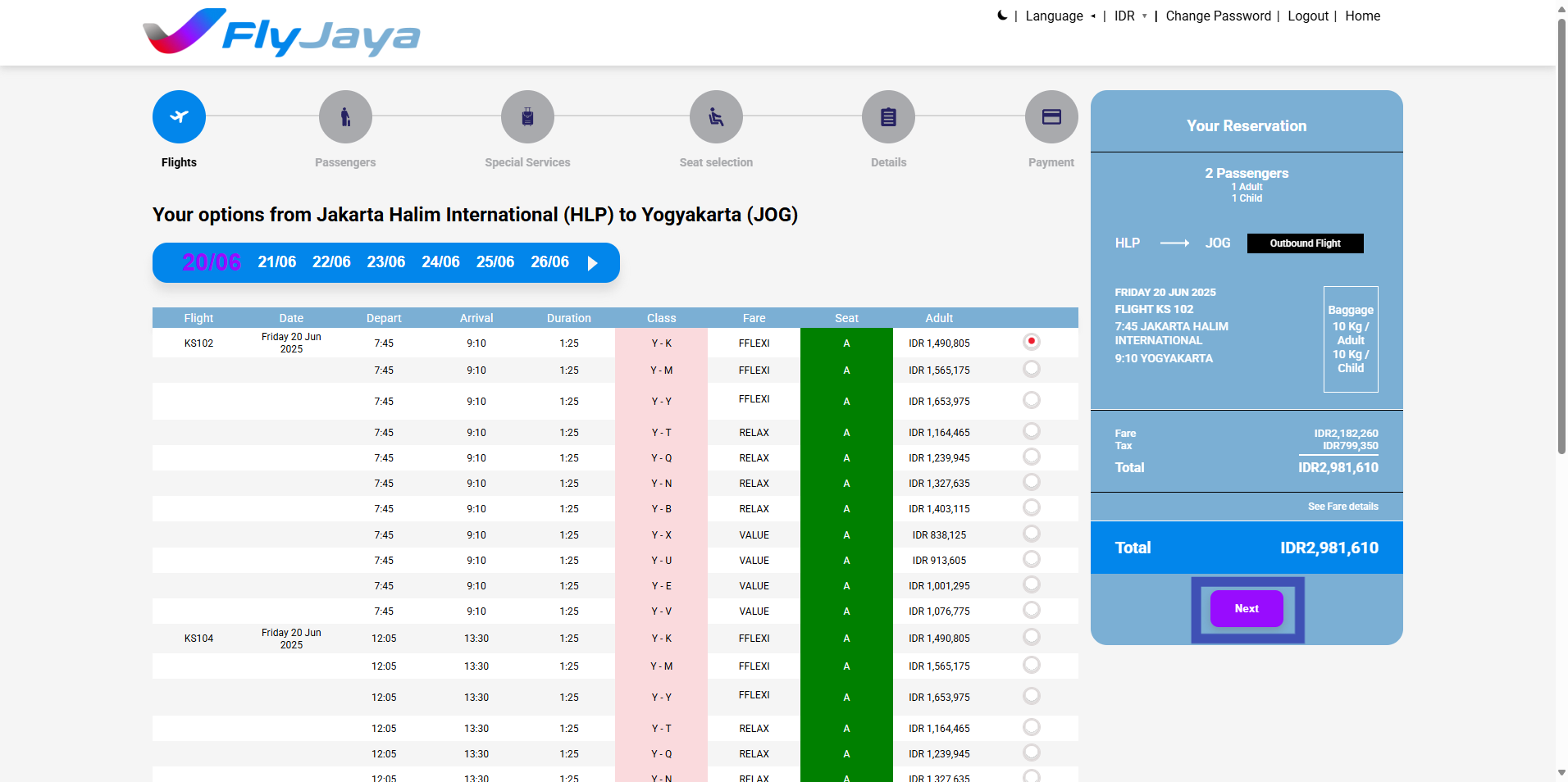
Task: Click the "9:10 YOGYAKARTA" arrival text
Action: tap(1164, 358)
